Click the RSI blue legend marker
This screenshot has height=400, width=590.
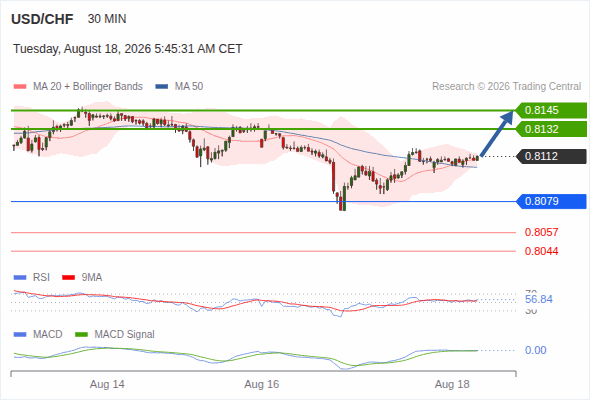[20, 278]
